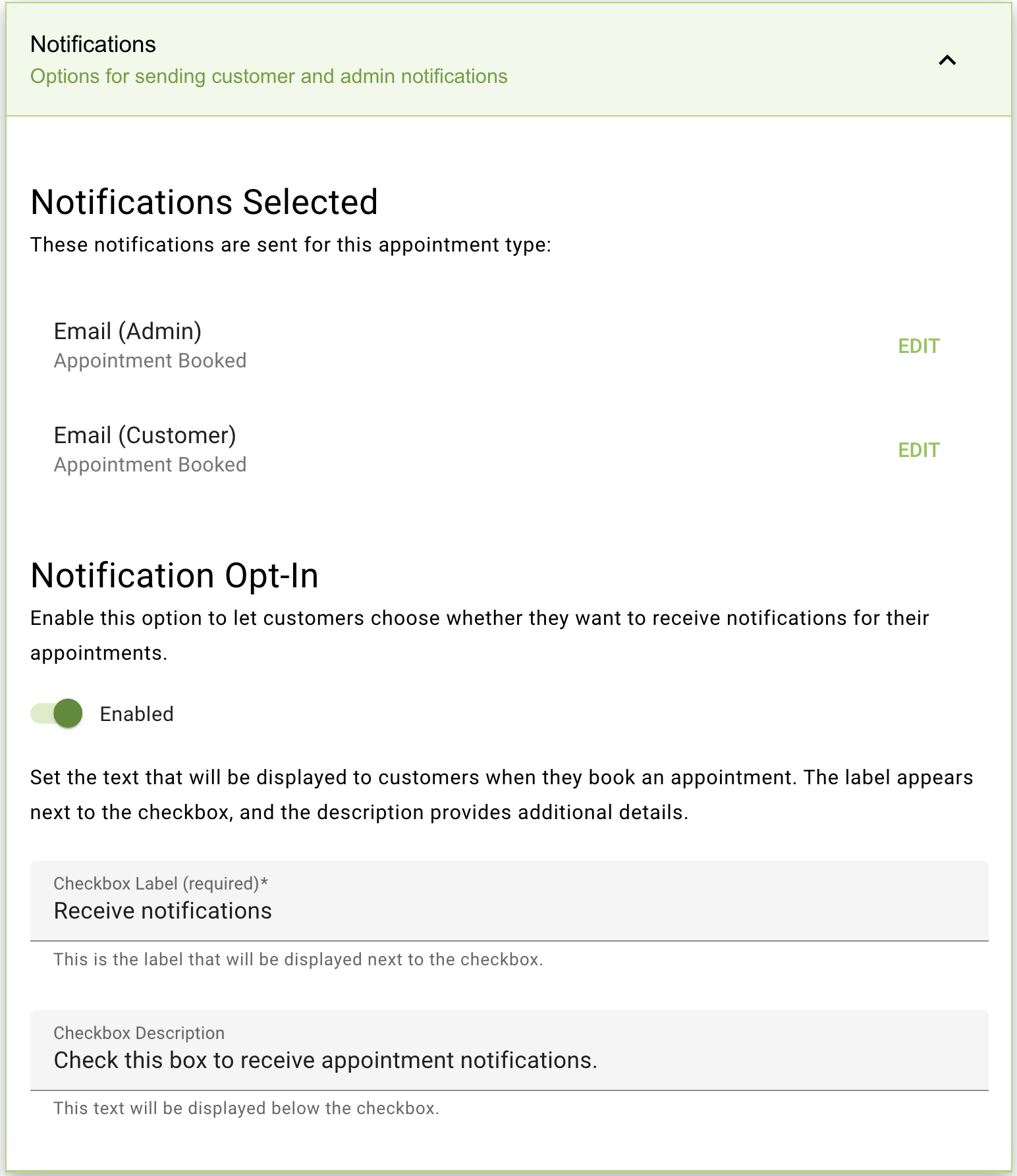Edit the Email (Customer) notification
The height and width of the screenshot is (1176, 1017).
[x=919, y=450]
